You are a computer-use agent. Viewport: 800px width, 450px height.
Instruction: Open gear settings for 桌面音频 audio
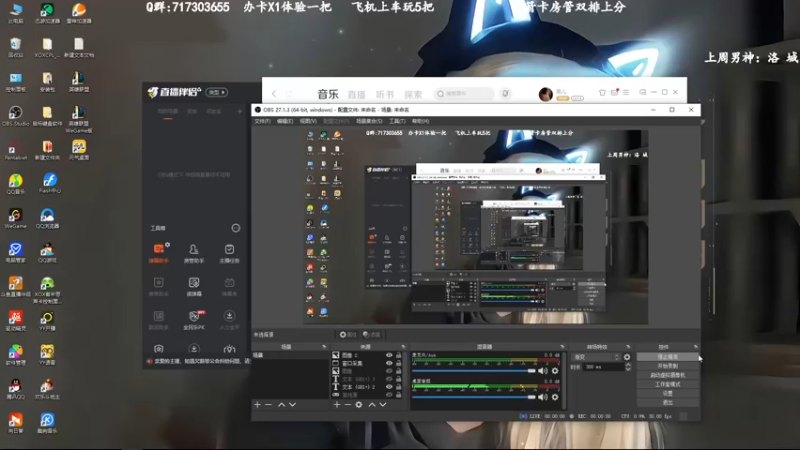[x=555, y=397]
